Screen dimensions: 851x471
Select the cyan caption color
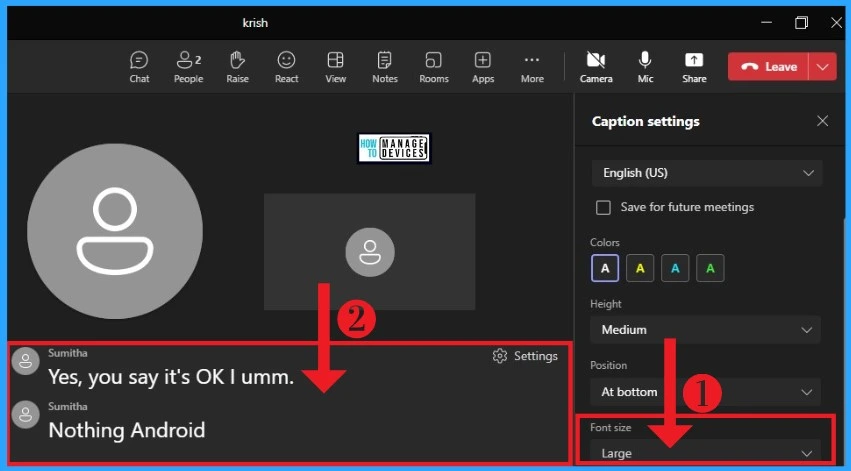tap(675, 268)
